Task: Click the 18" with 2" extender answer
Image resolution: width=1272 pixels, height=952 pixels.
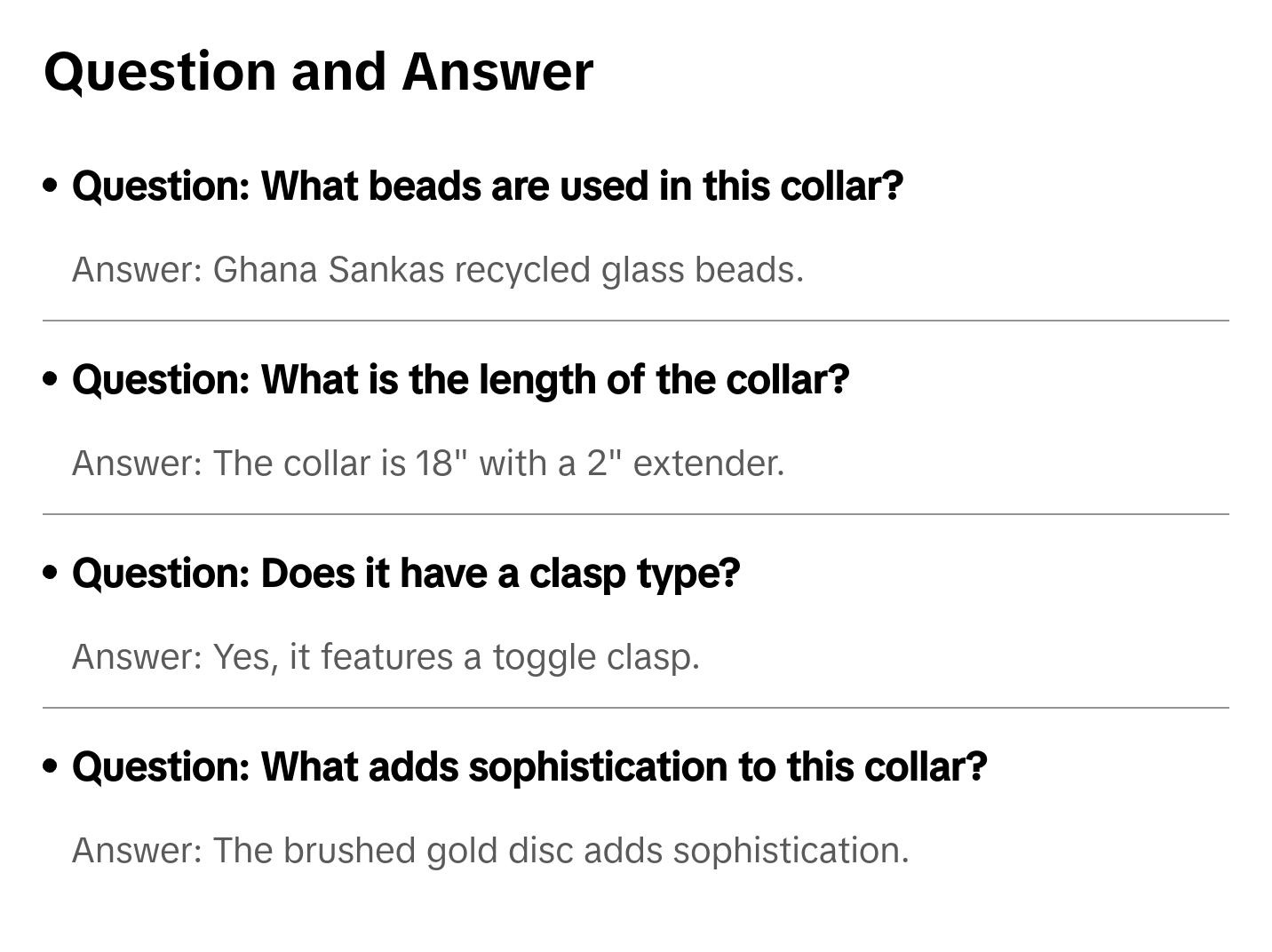Action: coord(428,464)
